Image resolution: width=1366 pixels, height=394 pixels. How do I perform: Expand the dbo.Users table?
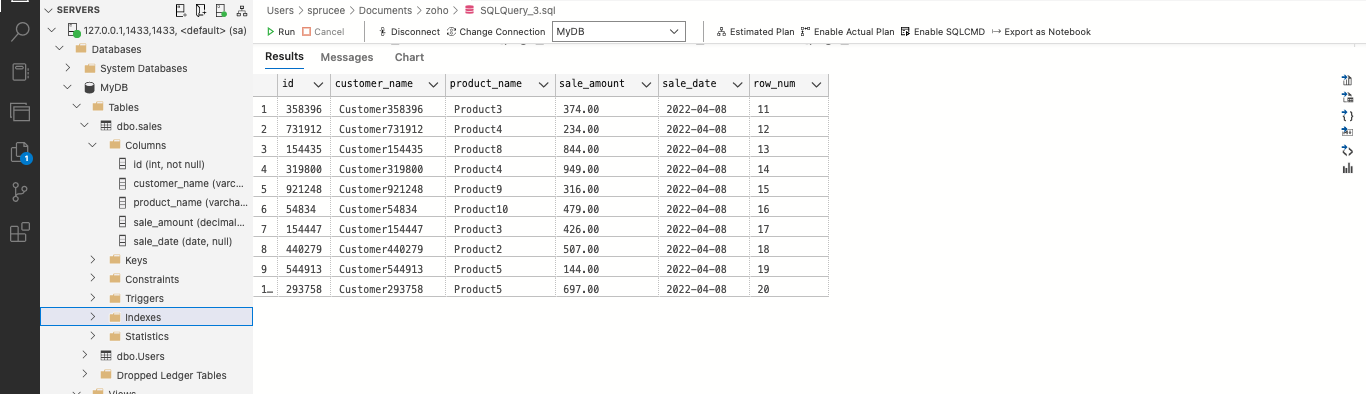(85, 356)
